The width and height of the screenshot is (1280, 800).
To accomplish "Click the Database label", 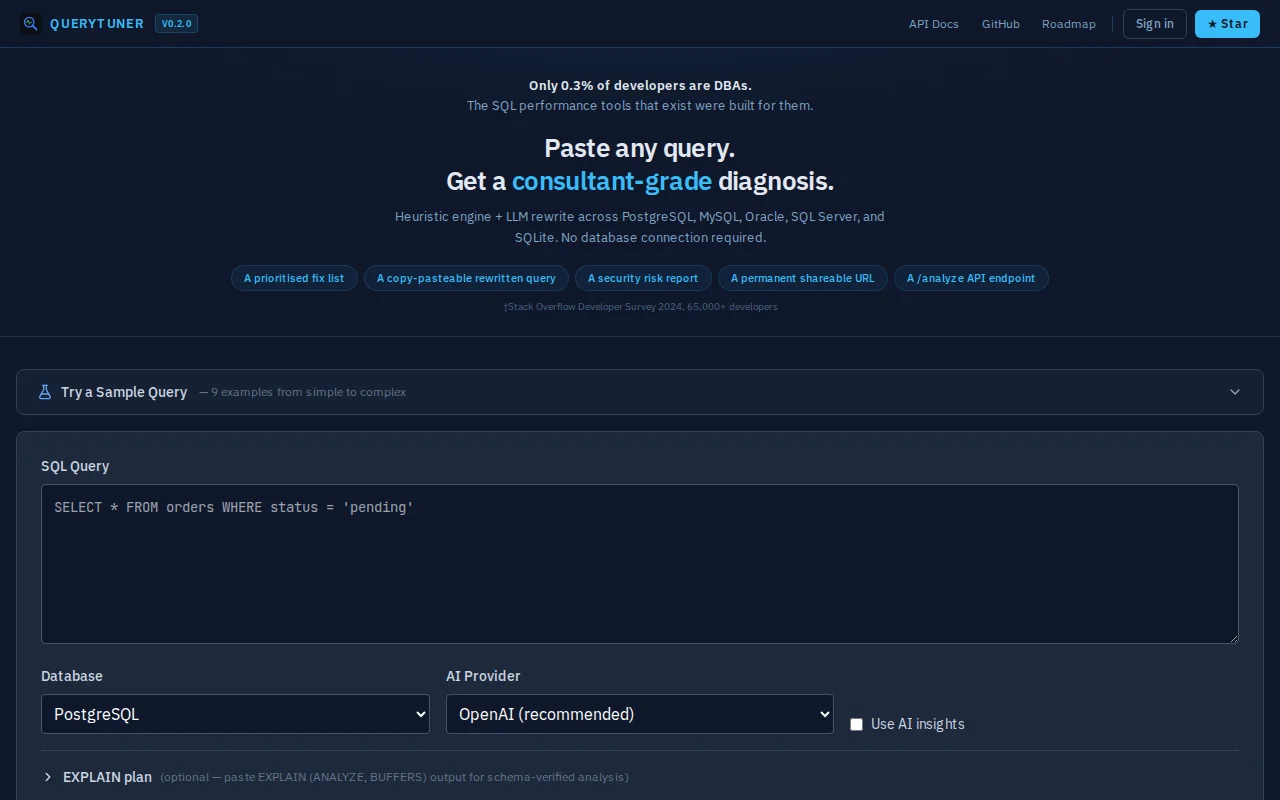I will [x=72, y=676].
